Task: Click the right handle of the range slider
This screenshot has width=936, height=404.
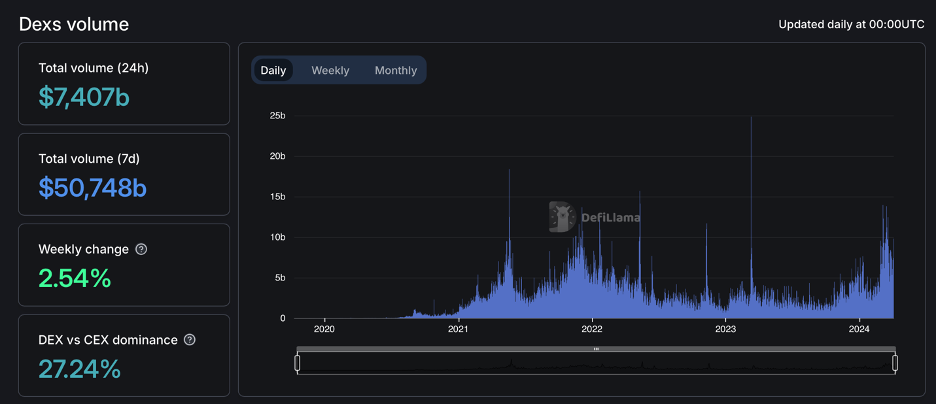Action: [x=895, y=362]
